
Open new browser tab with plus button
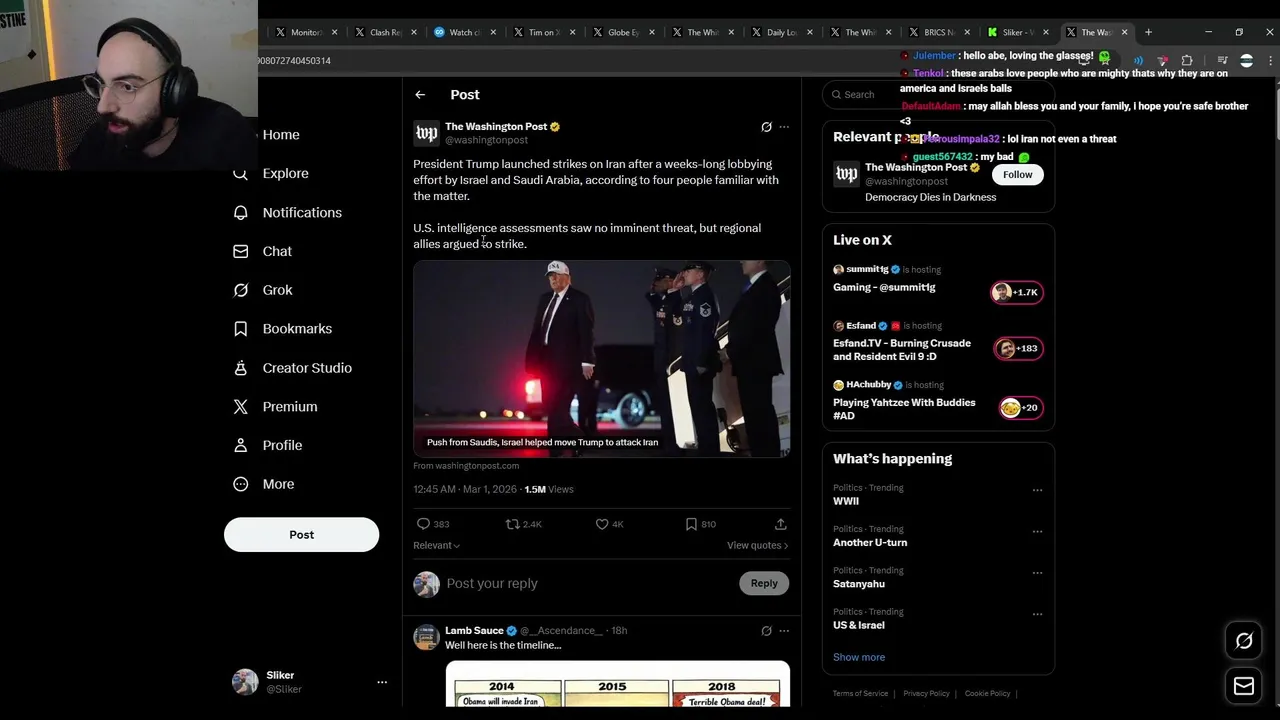(x=1148, y=32)
